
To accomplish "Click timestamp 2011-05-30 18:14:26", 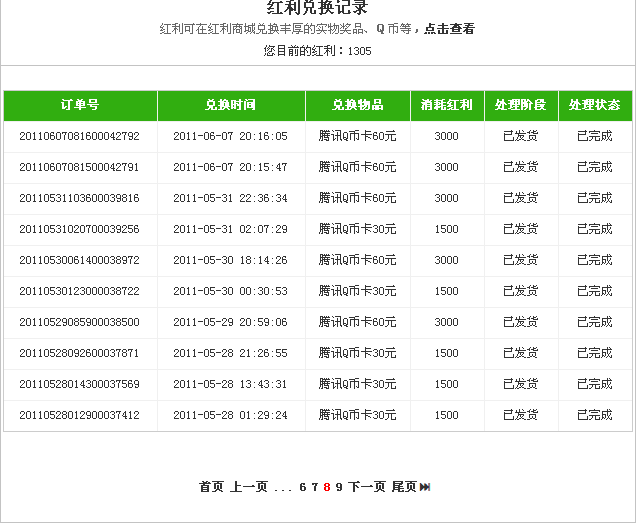I will (230, 260).
